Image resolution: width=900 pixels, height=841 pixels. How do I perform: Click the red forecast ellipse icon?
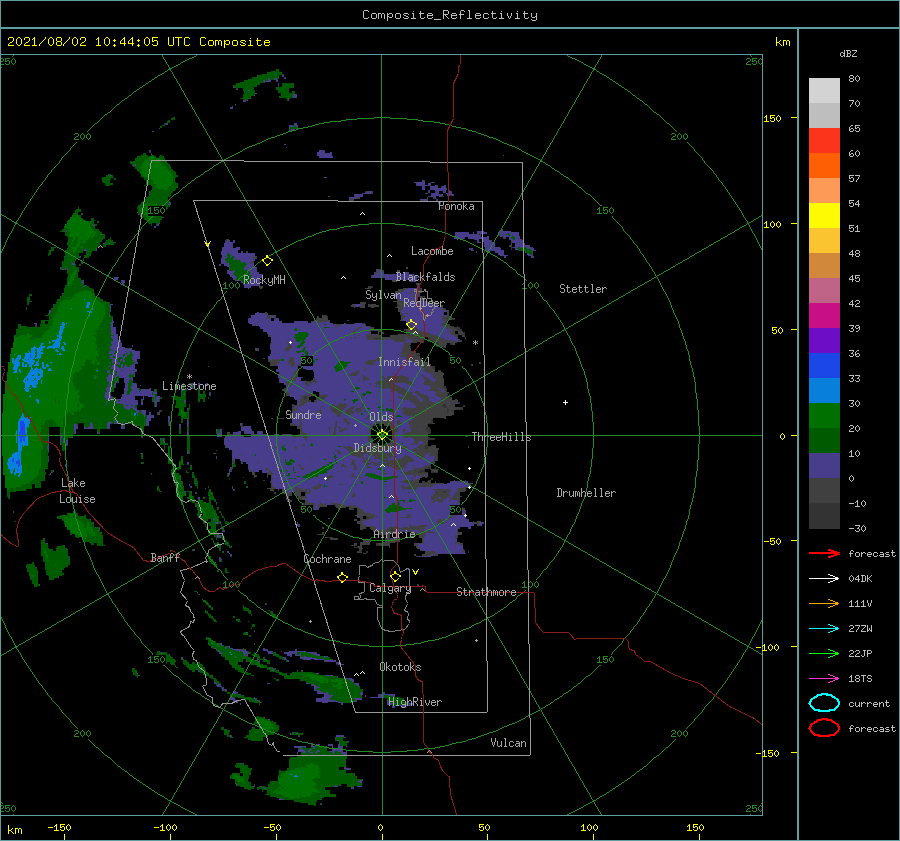point(824,728)
